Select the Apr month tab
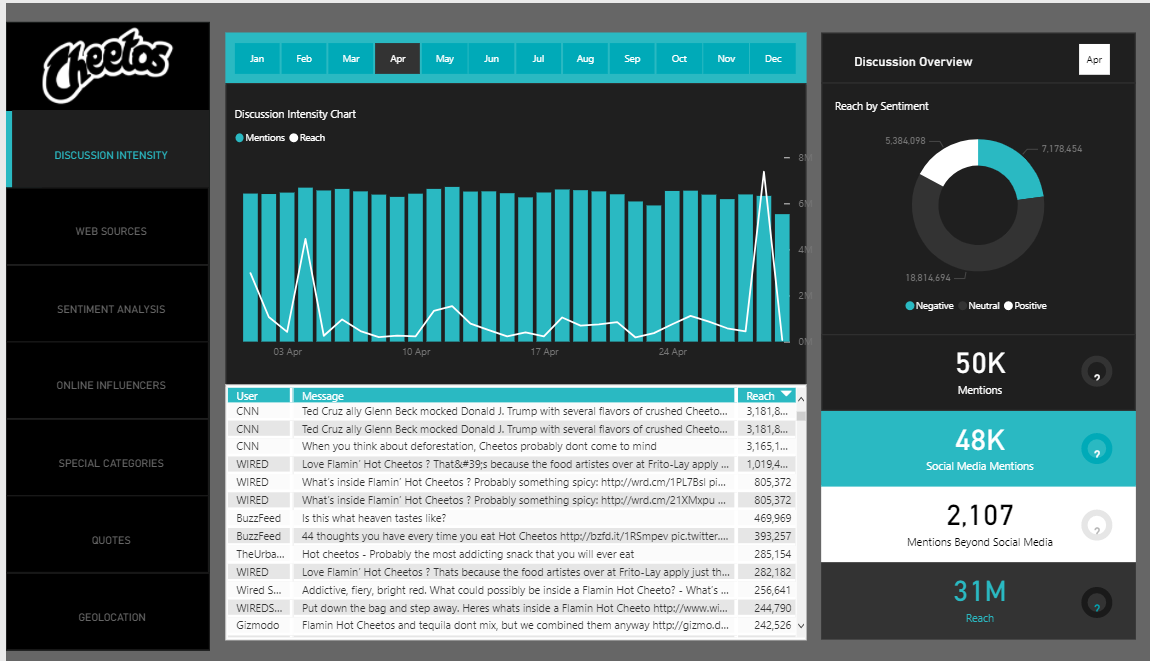Image resolution: width=1150 pixels, height=661 pixels. coord(398,59)
